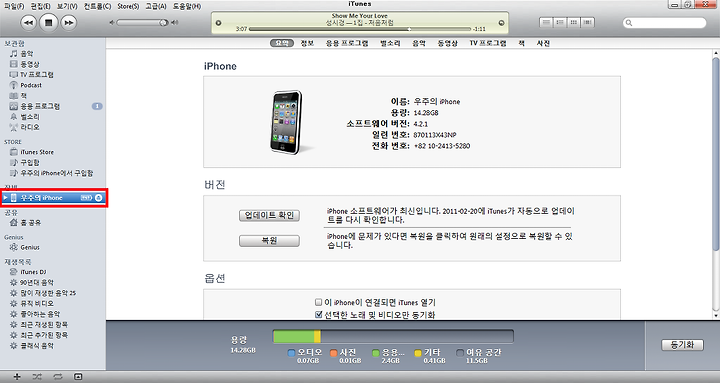Open the 편집(E) menu
The image size is (720, 383).
point(40,6)
